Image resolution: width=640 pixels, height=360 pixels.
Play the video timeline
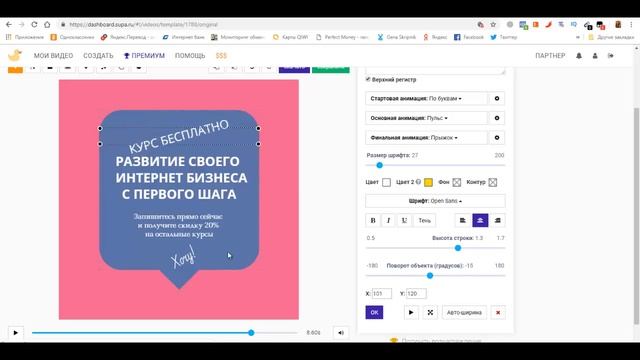pyautogui.click(x=16, y=333)
